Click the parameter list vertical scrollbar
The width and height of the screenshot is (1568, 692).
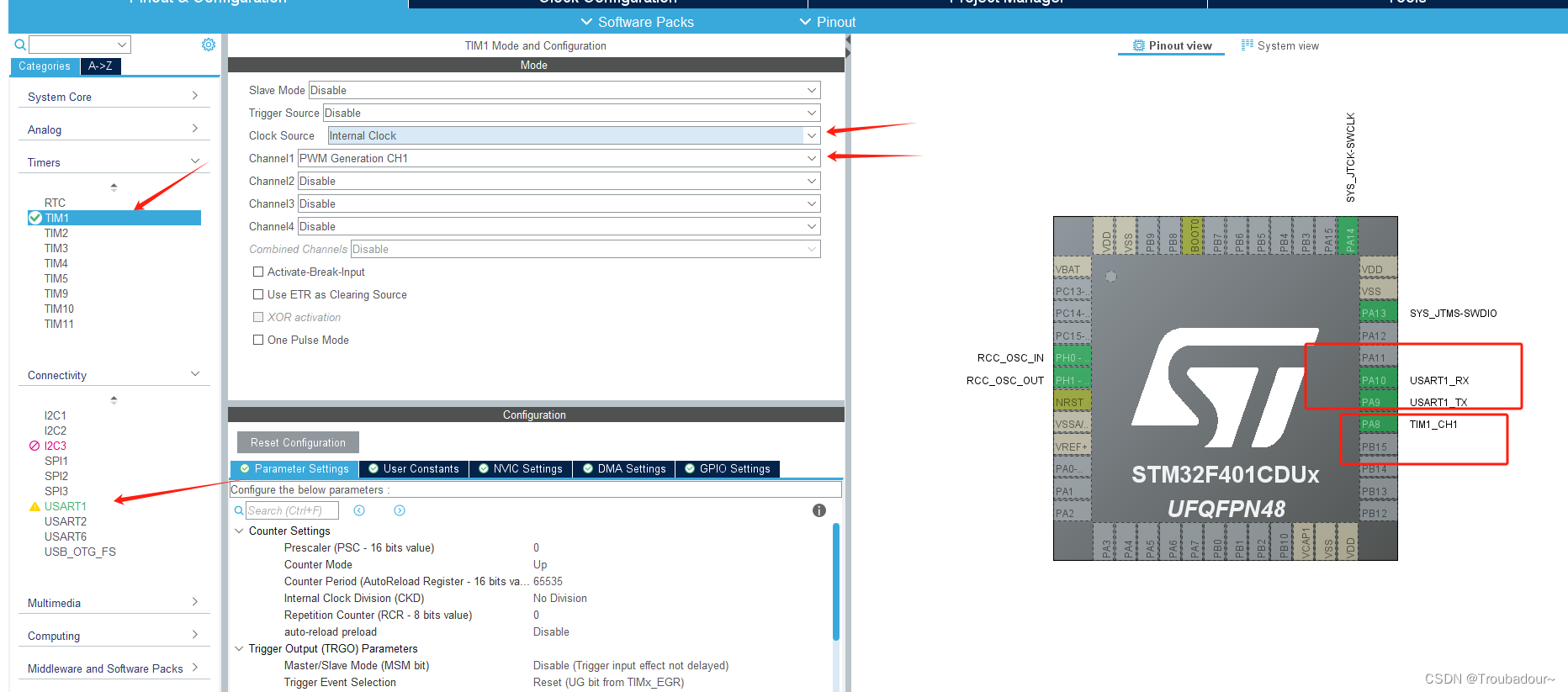pyautogui.click(x=835, y=582)
